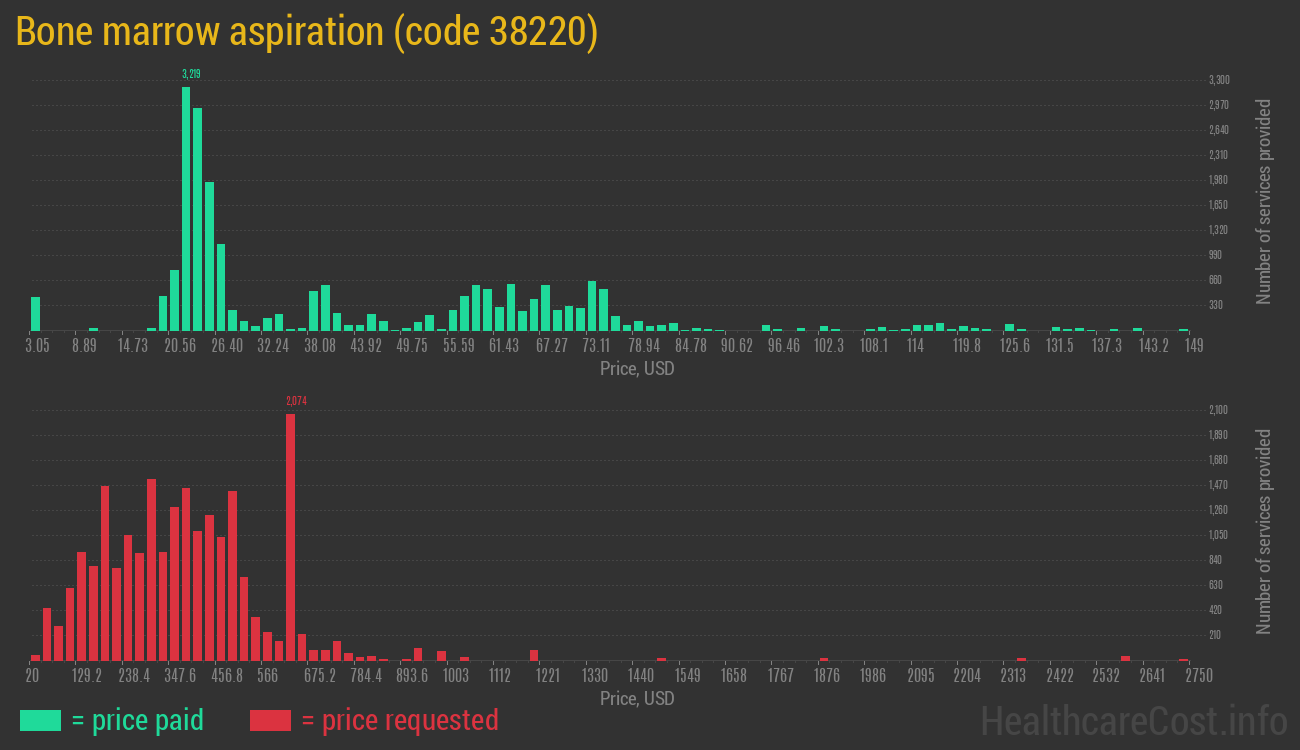The width and height of the screenshot is (1300, 750).
Task: Click the top chart's 'Number of services provided' label
Action: pos(1264,201)
